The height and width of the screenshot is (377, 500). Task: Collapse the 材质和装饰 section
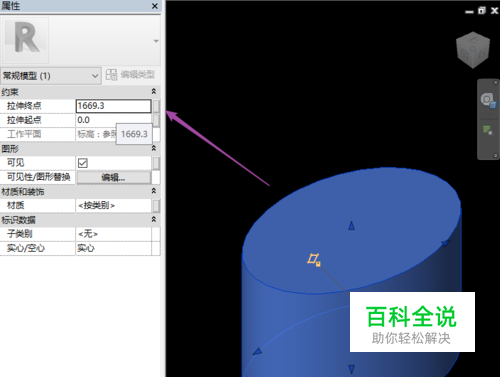click(x=154, y=191)
